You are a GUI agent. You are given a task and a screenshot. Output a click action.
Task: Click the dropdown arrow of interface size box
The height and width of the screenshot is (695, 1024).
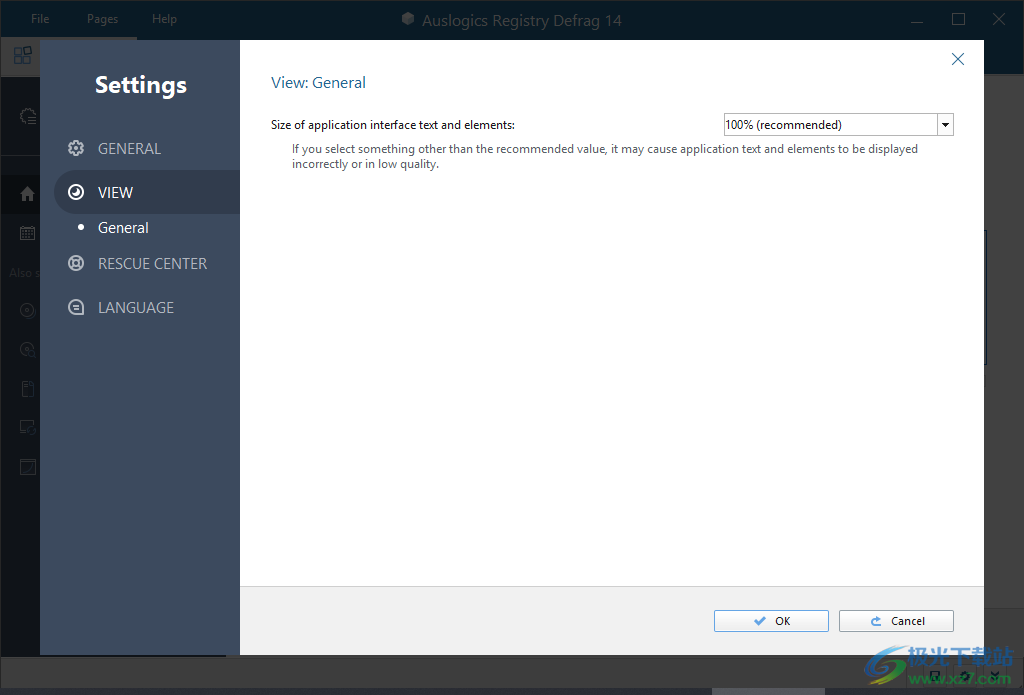point(945,125)
